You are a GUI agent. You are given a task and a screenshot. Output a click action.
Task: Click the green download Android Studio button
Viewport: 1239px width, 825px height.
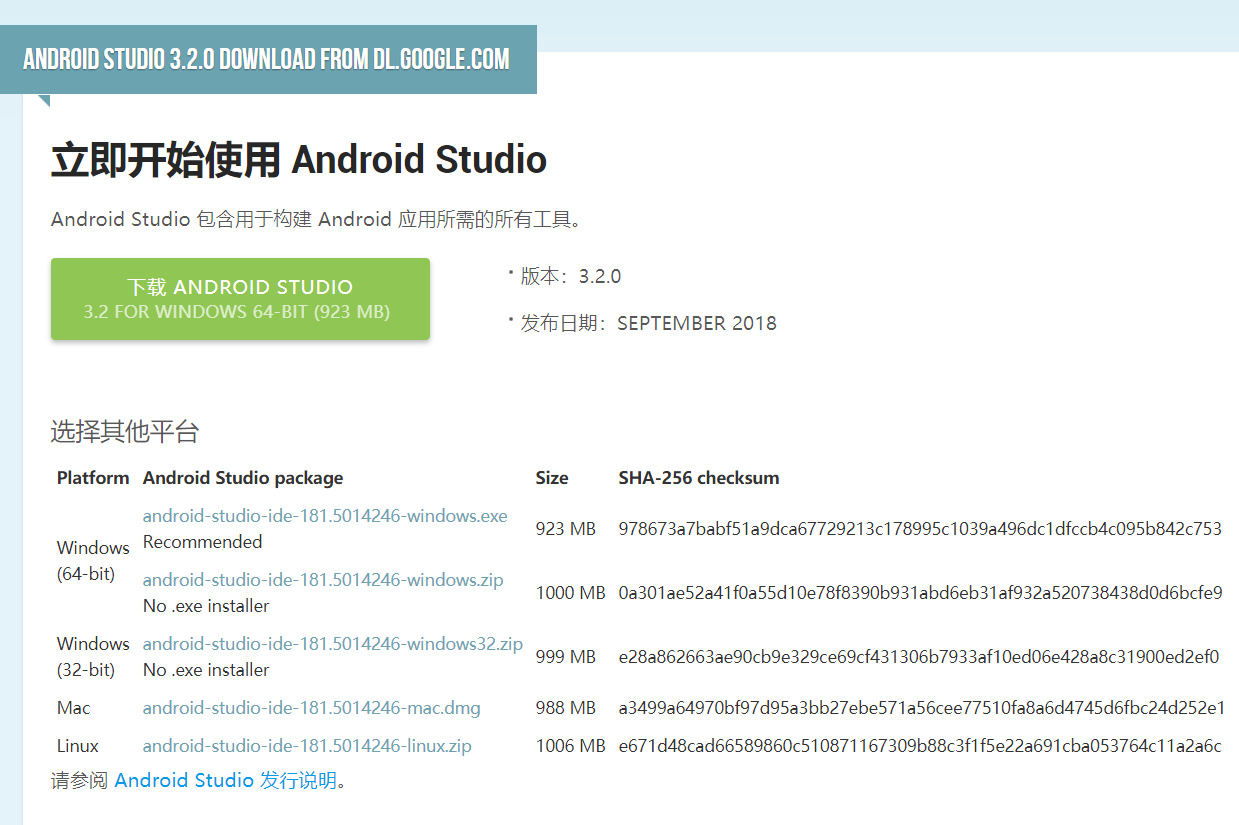coord(240,299)
